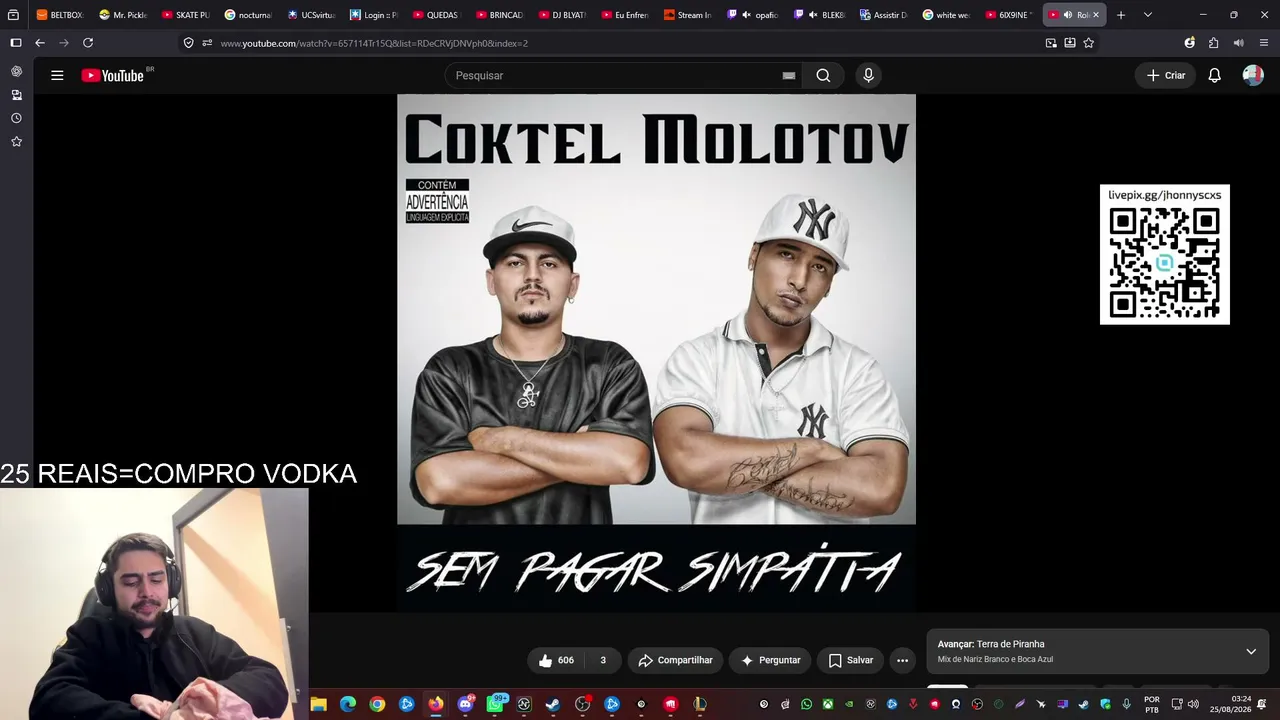This screenshot has height=720, width=1280.
Task: Switch to the SKATE PU tab
Action: tap(186, 15)
